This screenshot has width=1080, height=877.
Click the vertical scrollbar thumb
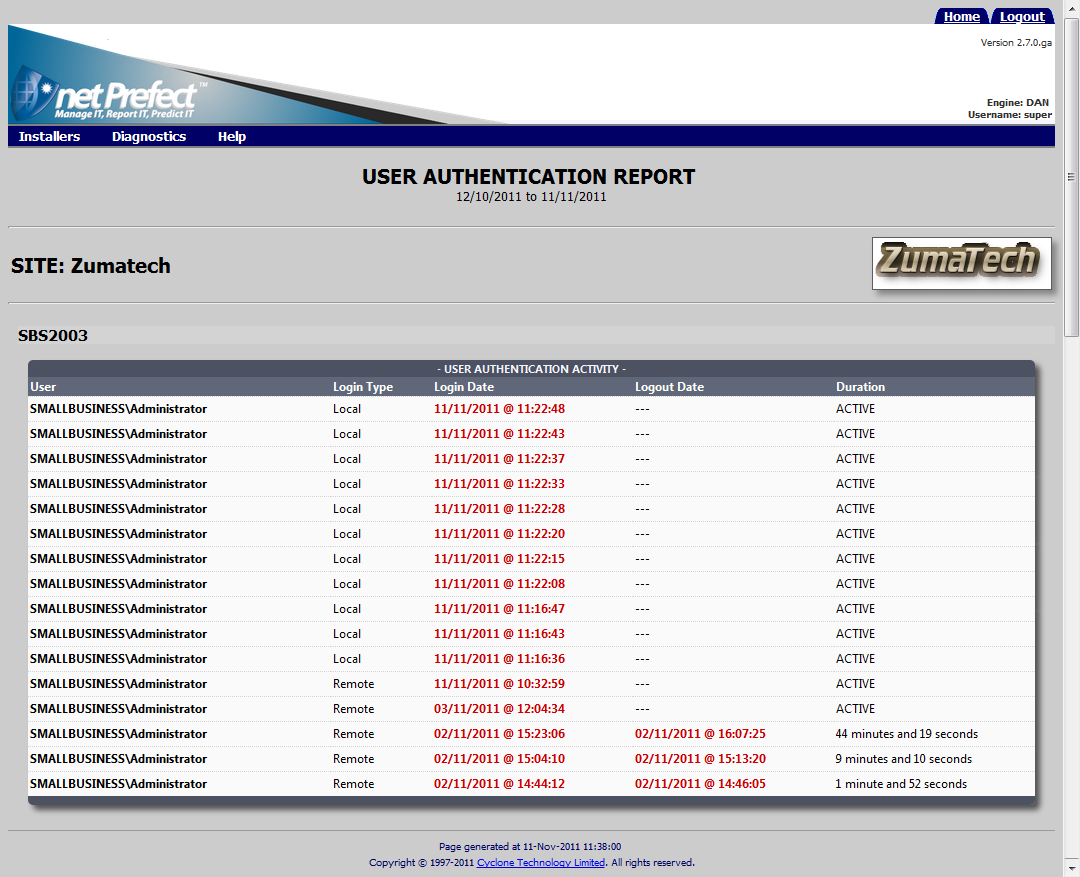(1071, 175)
